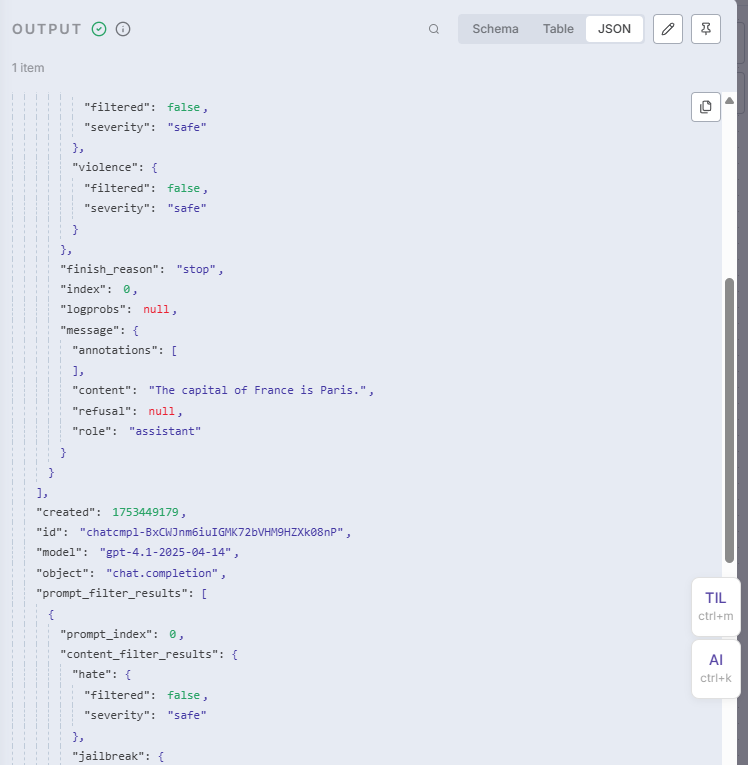
Task: Click the "hate" key
Action: click(x=92, y=674)
